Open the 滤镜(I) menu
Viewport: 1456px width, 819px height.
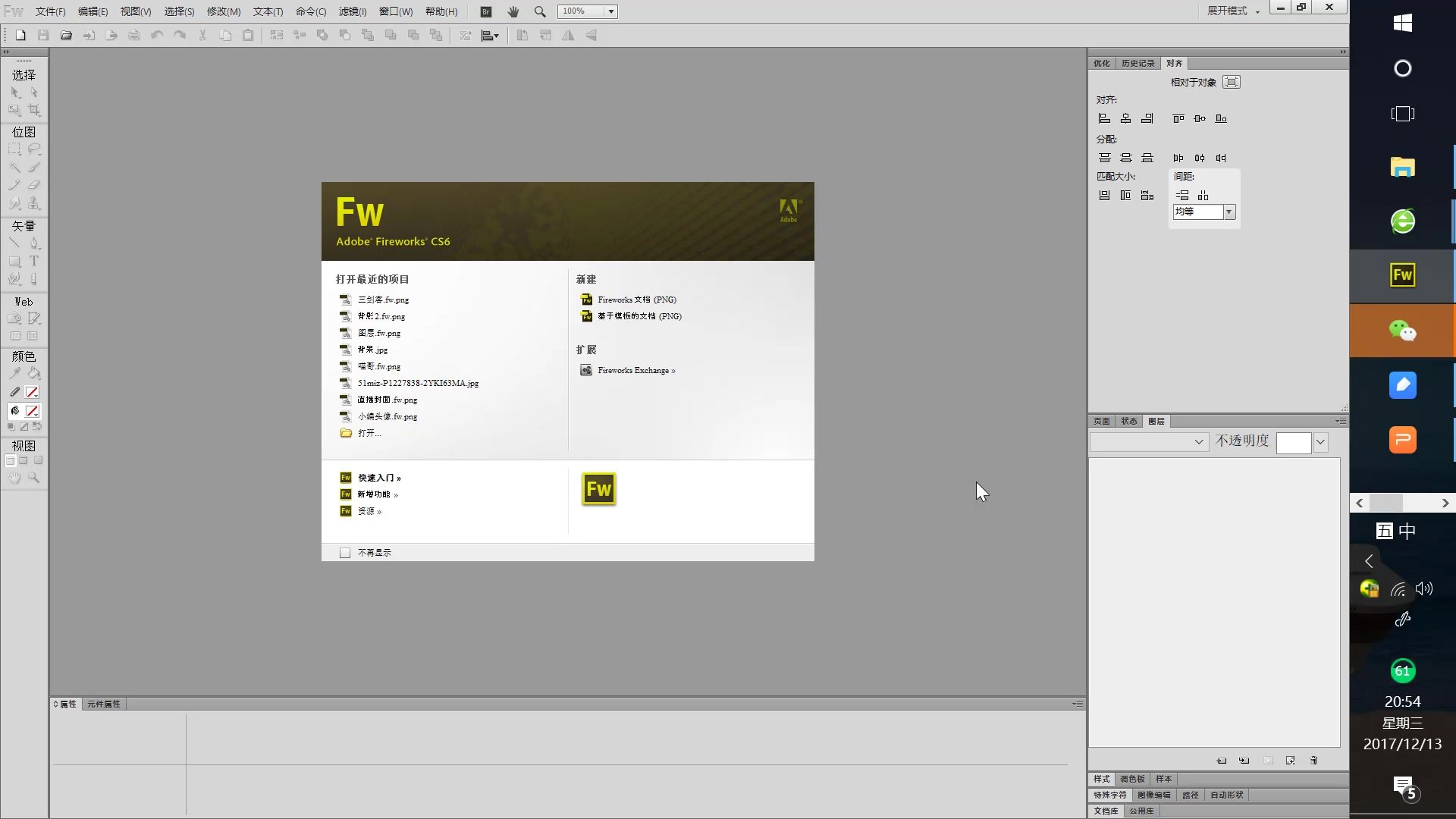353,11
